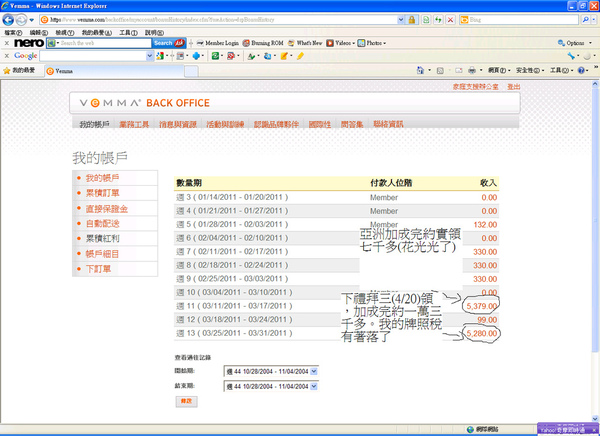Open the 編輯(E) menu
The image size is (600, 436).
[39, 33]
